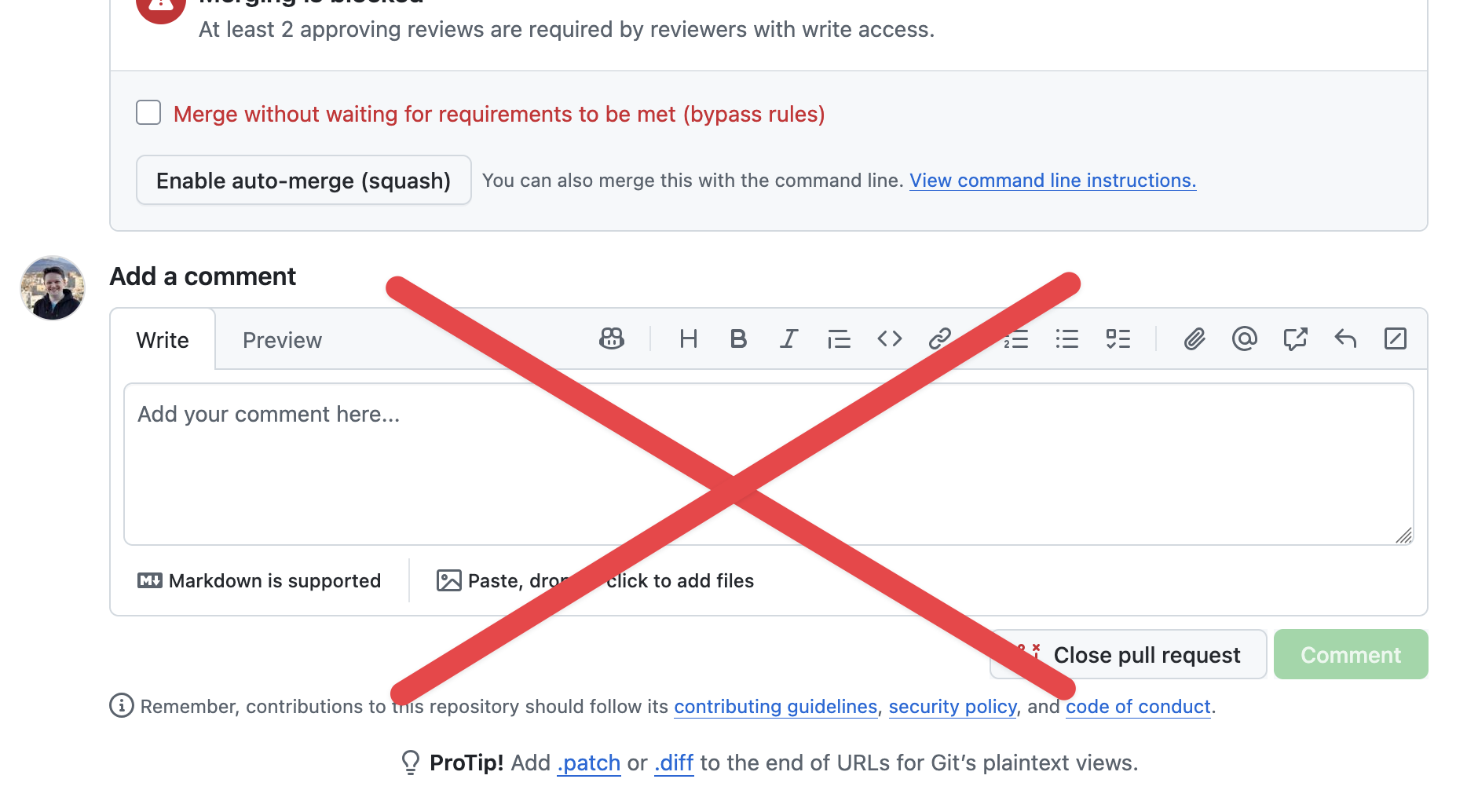Image resolution: width=1478 pixels, height=812 pixels.
Task: Enable the bypass rules checkbox
Action: (x=148, y=113)
